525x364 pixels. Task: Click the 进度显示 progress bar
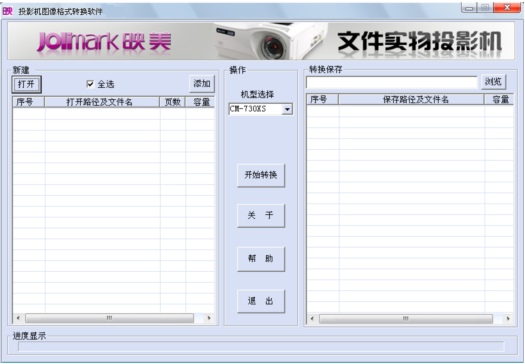click(x=261, y=346)
